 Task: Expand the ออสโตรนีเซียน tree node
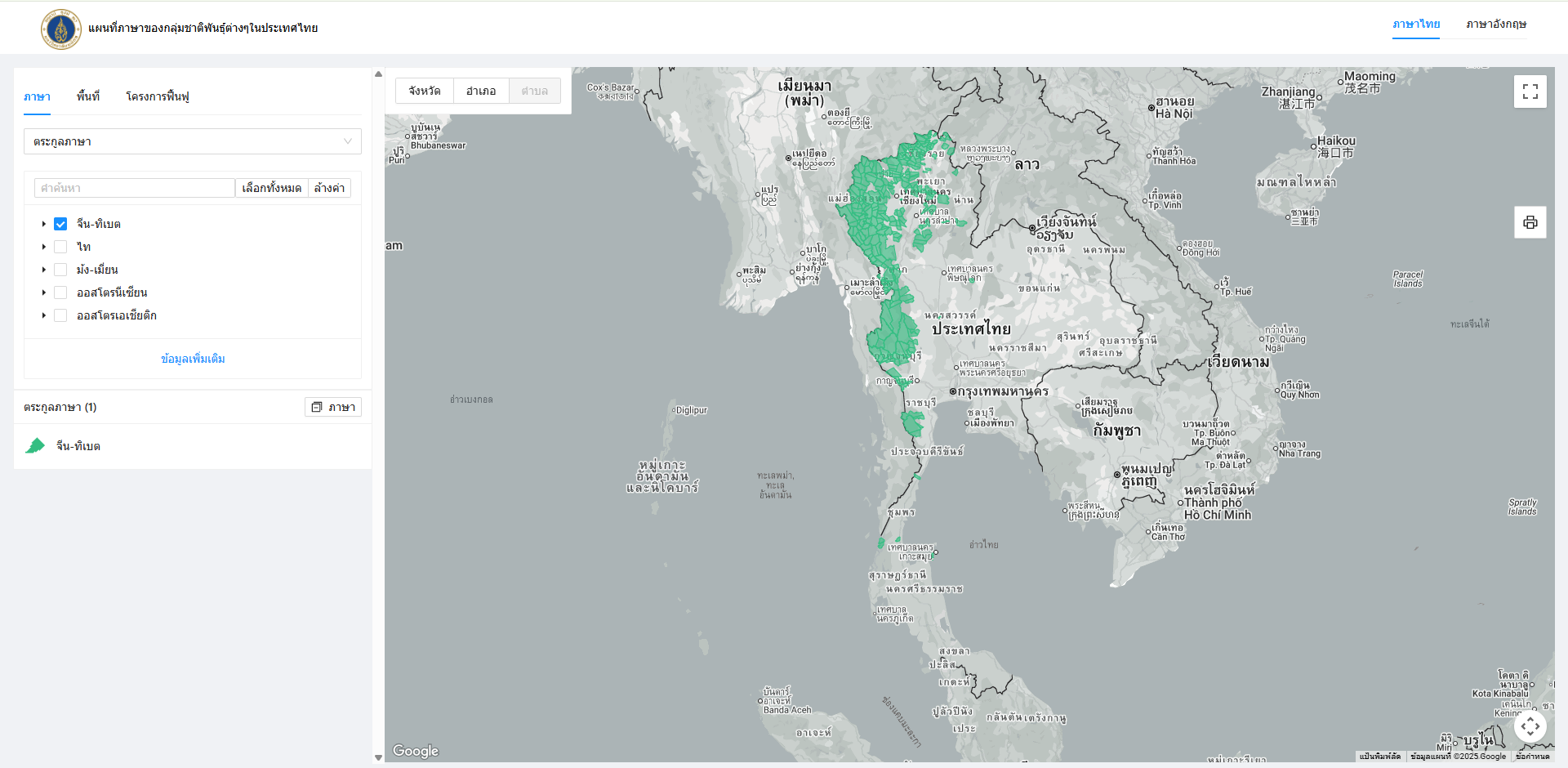(44, 292)
